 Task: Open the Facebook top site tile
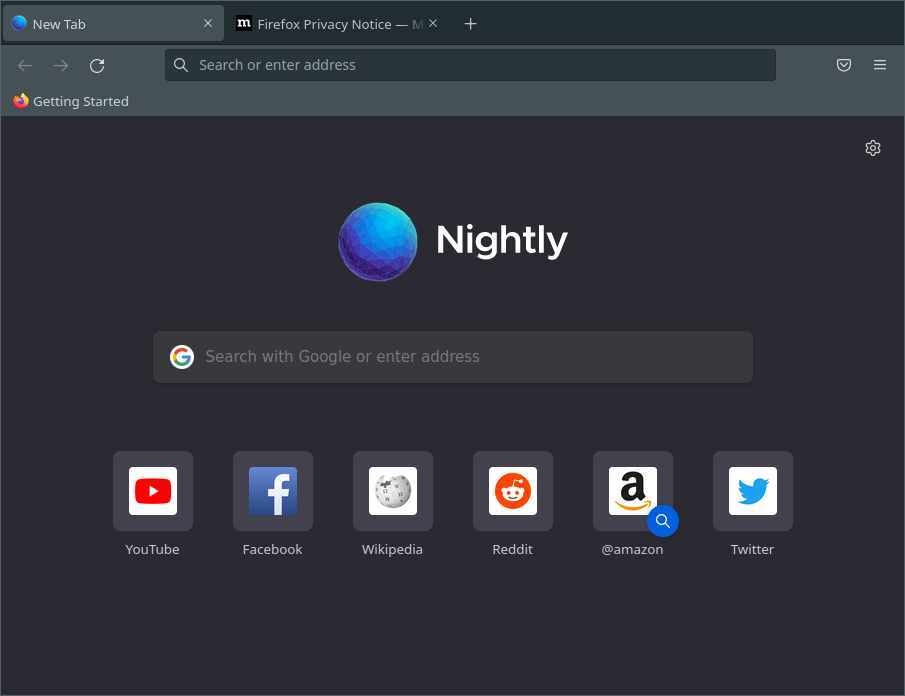click(273, 491)
